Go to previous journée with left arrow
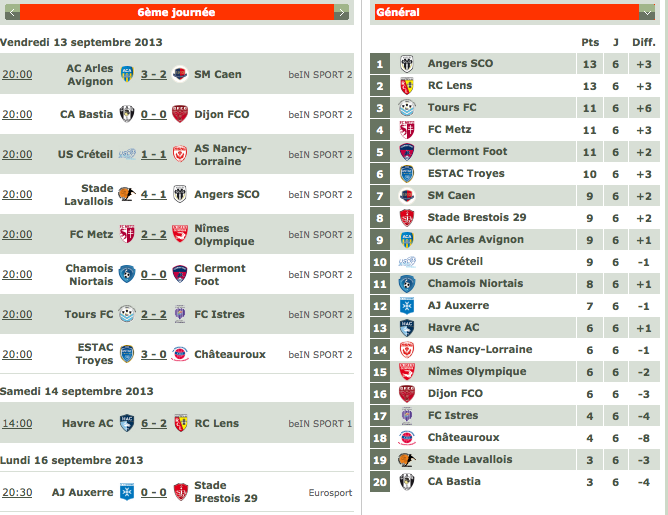 (x=12, y=12)
